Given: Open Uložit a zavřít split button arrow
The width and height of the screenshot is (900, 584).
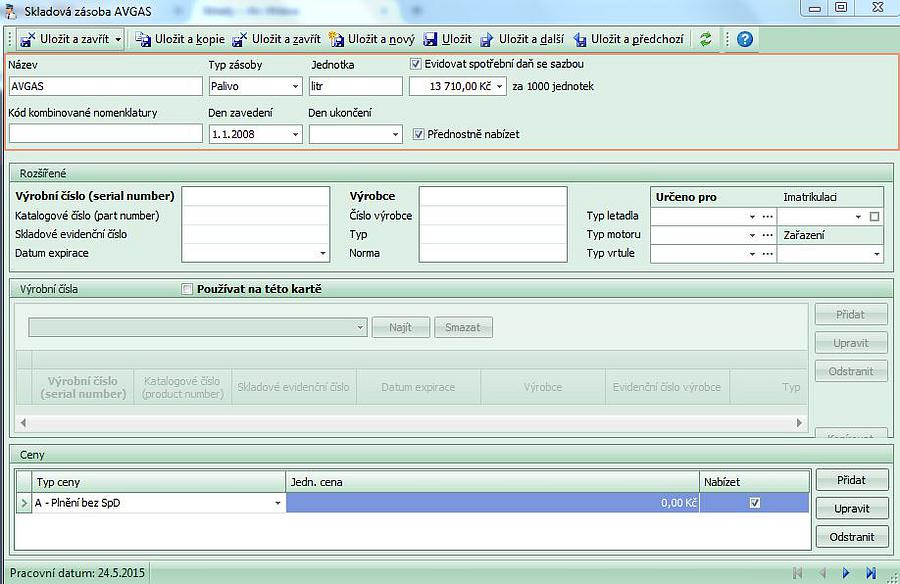Looking at the screenshot, I should click(119, 40).
